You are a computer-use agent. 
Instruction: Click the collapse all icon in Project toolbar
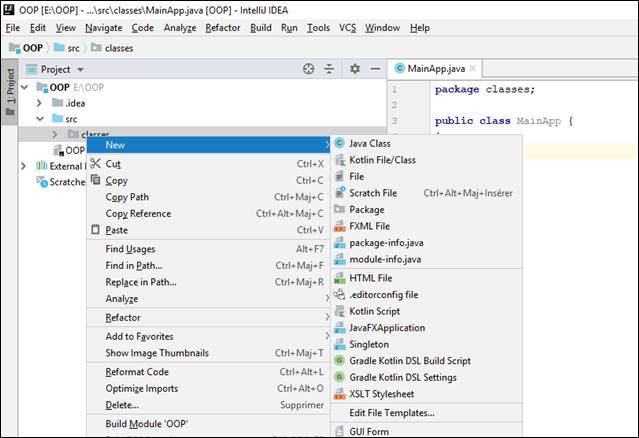329,69
